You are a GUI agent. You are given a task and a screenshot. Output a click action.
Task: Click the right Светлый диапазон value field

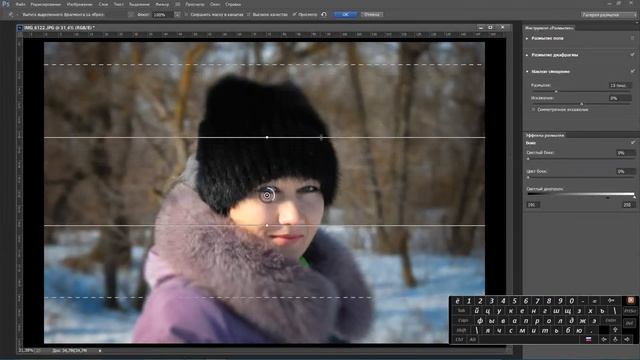click(628, 205)
